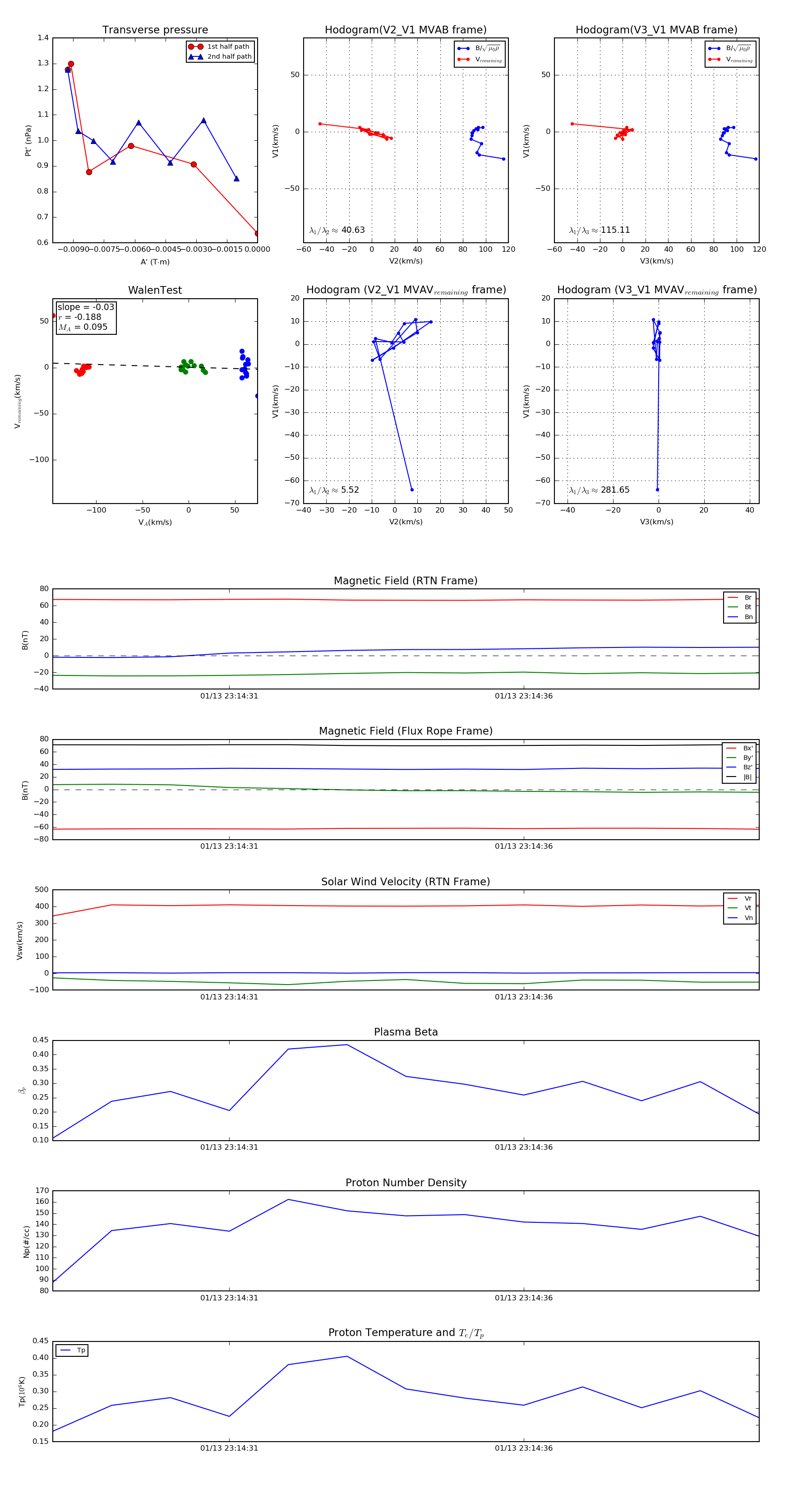Click the "Transverse pressure" plot title

[x=155, y=30]
